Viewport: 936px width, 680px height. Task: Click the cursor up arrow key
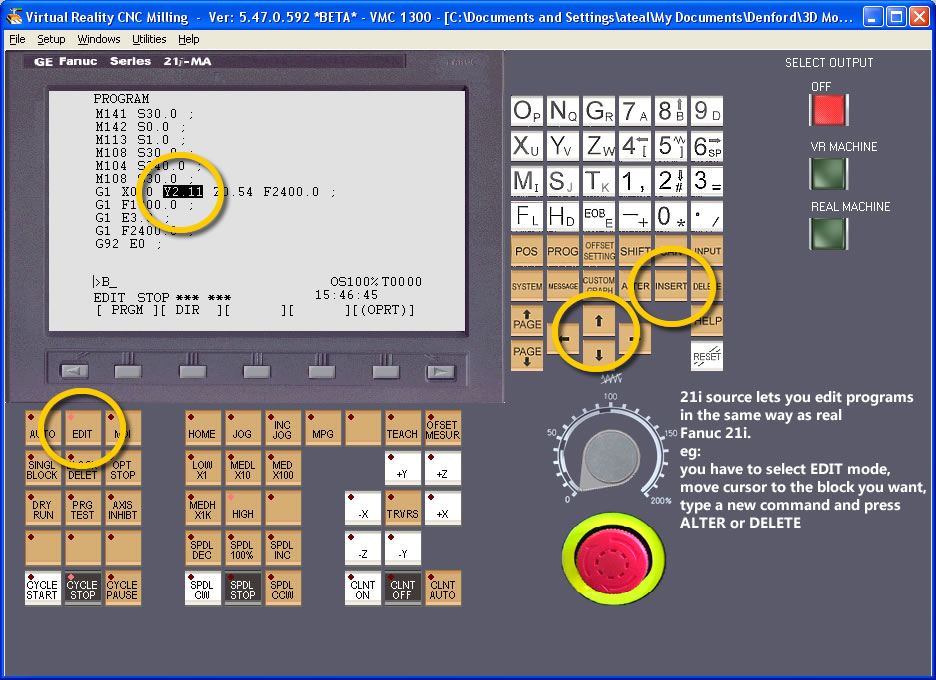[599, 321]
